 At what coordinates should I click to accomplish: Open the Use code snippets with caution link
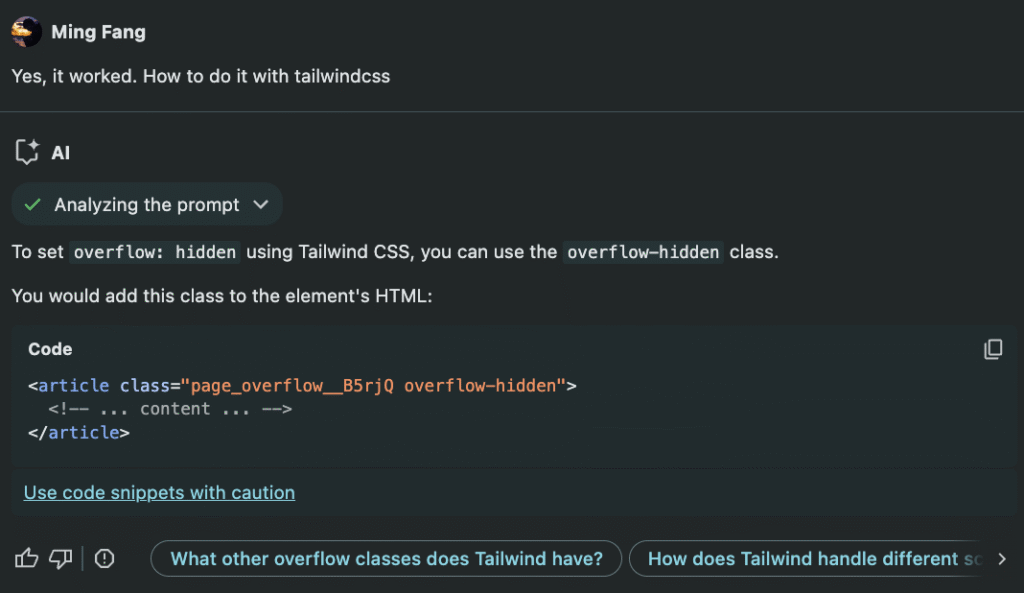point(159,492)
